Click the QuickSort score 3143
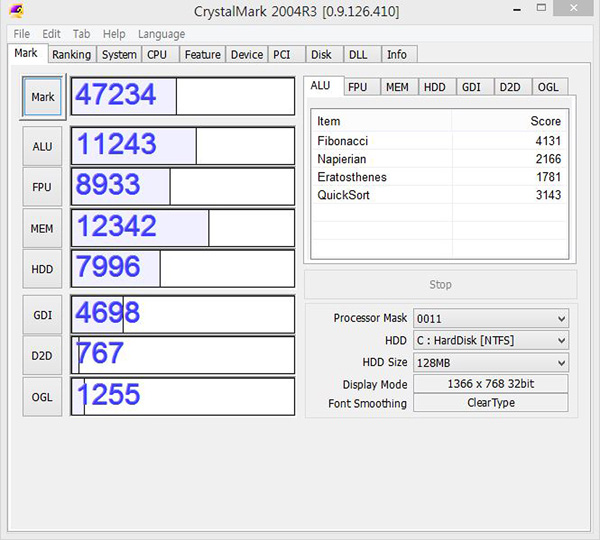 [x=548, y=195]
